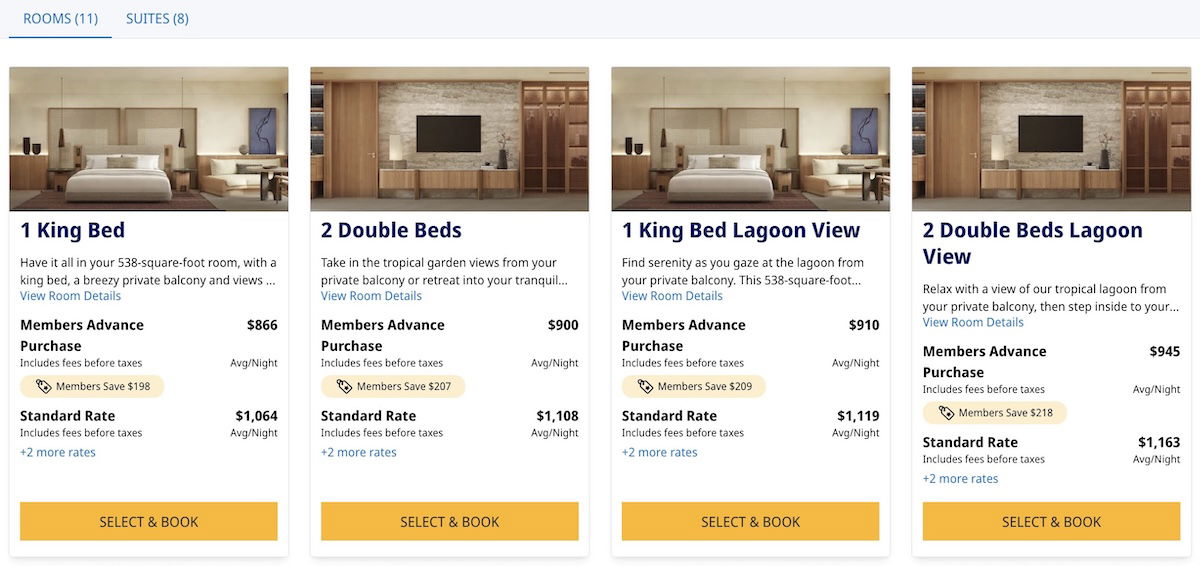1200x566 pixels.
Task: Show +2 more rates for 1 King Bed Lagoon View
Action: 660,452
